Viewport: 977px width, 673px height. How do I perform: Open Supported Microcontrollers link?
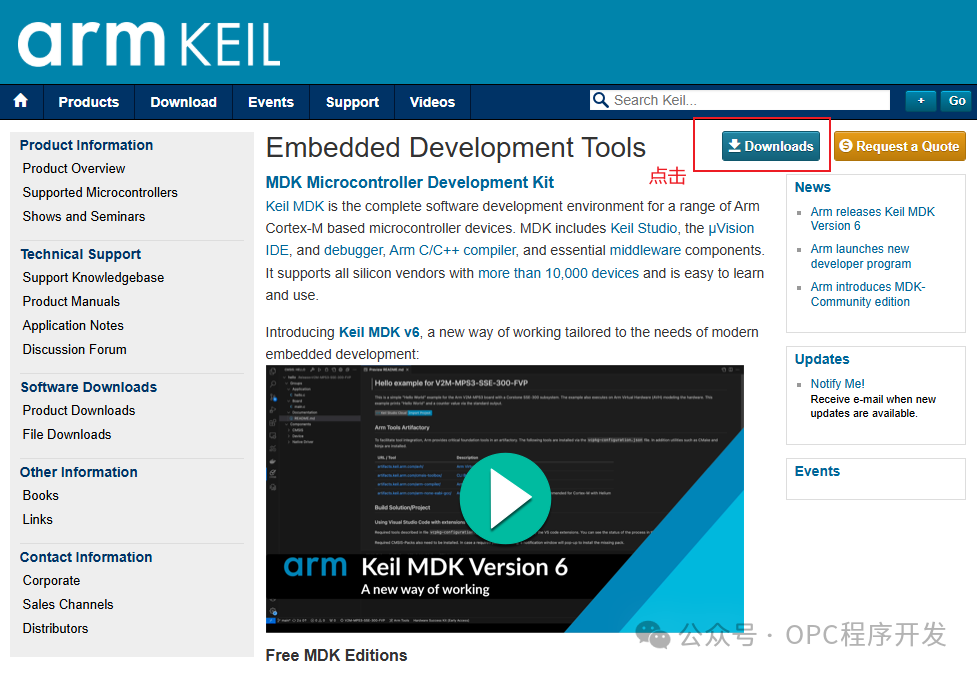[x=100, y=193]
